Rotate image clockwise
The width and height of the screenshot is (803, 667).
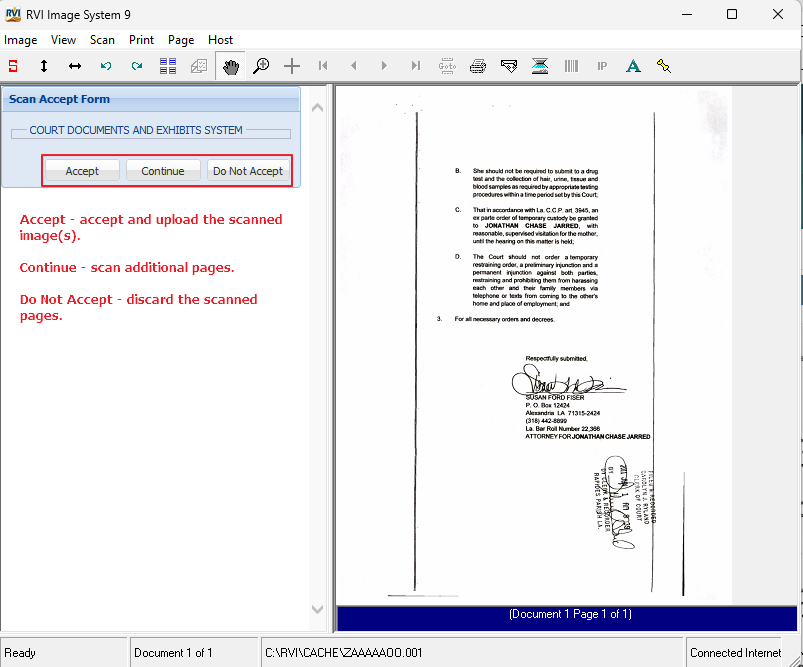click(137, 66)
